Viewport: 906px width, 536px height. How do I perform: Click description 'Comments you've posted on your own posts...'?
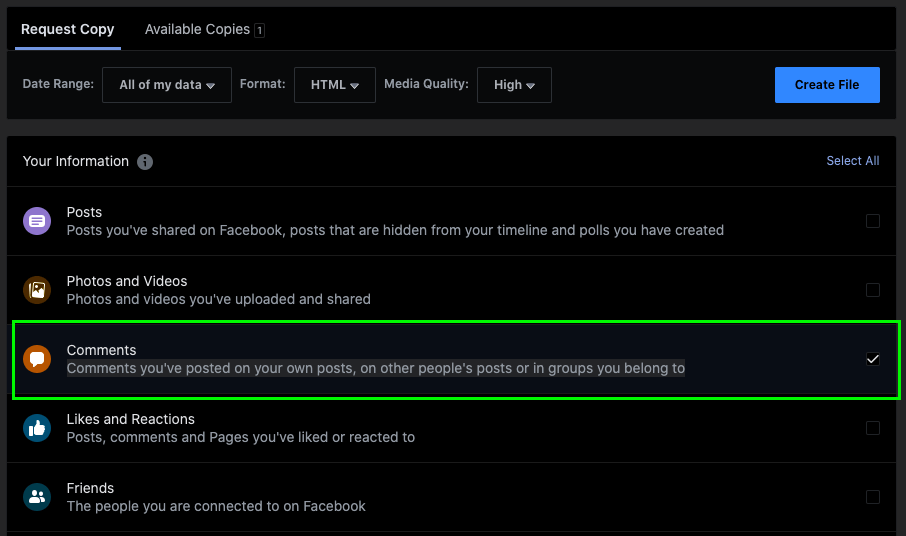point(376,368)
